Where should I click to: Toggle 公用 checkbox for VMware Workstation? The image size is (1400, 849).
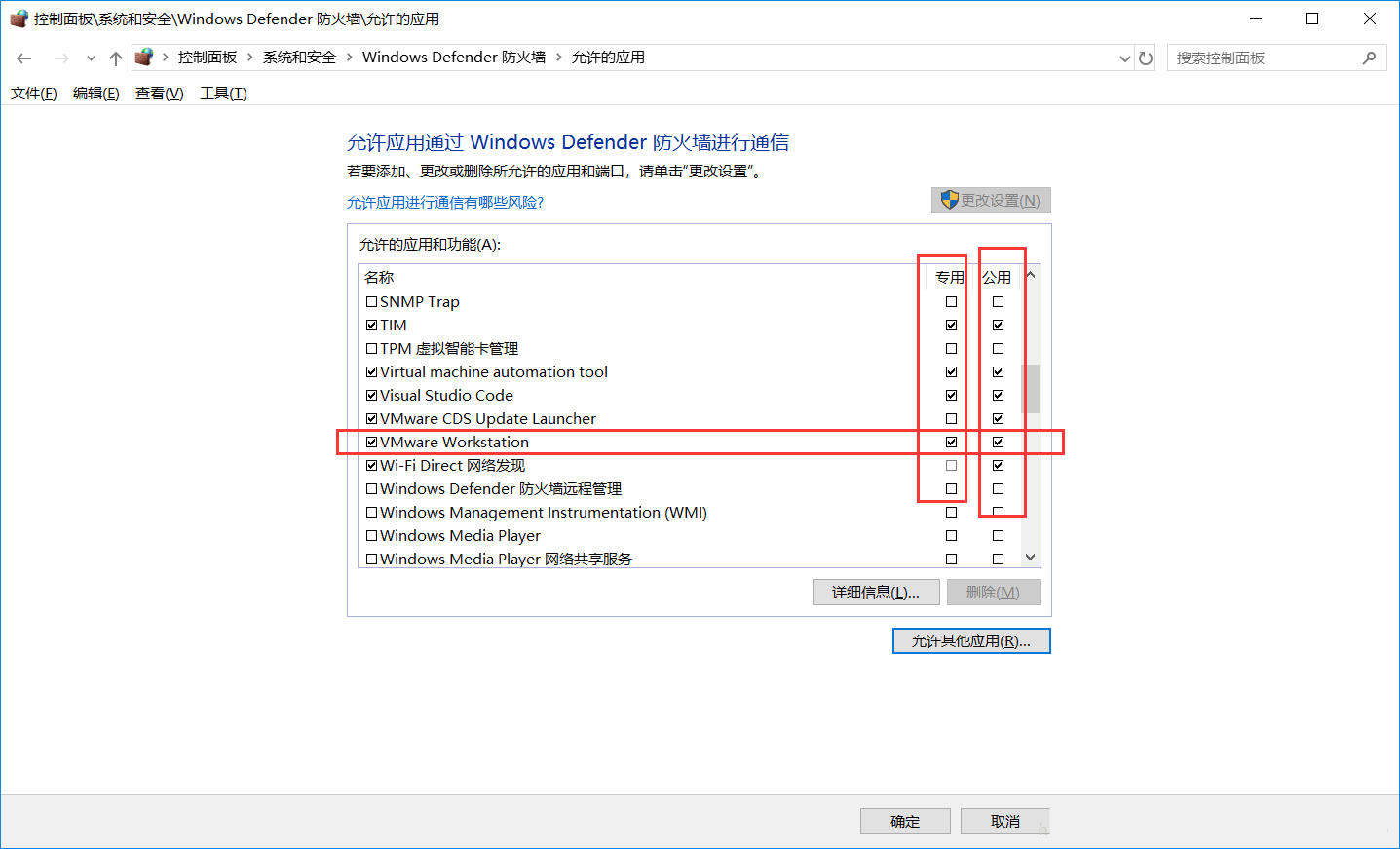998,443
